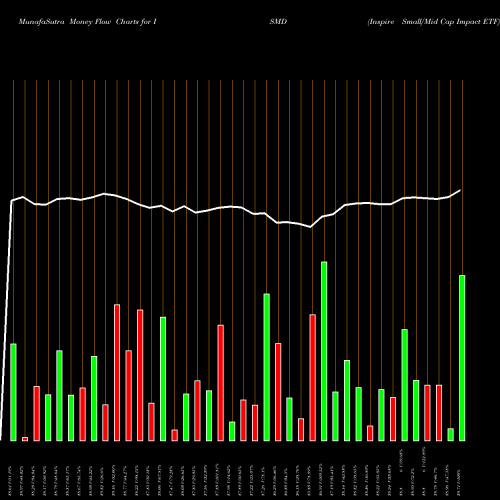
Task: Select the first green bar at the left end
Action: pyautogui.click(x=13, y=392)
